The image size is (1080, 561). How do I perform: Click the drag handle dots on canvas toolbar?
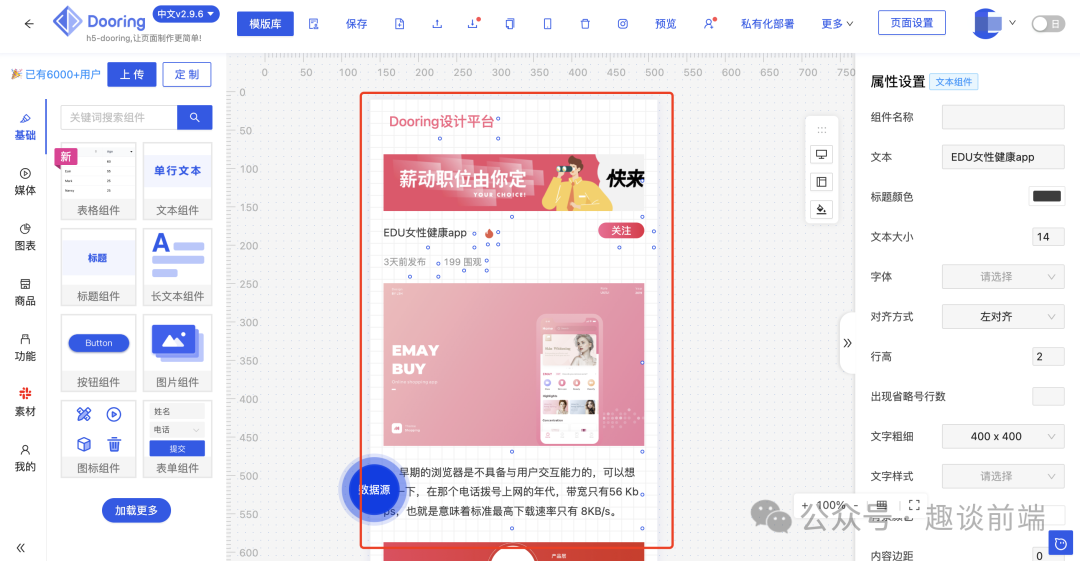[x=821, y=130]
